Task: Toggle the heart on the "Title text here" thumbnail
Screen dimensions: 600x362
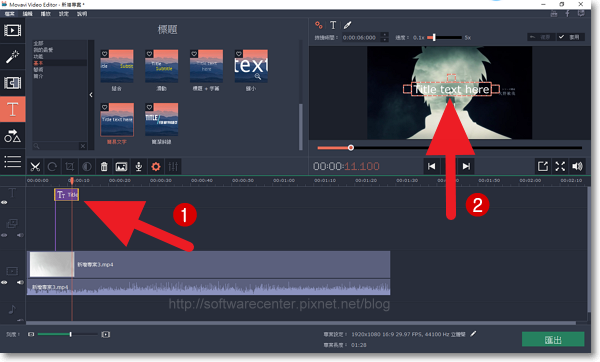Action: (x=104, y=107)
